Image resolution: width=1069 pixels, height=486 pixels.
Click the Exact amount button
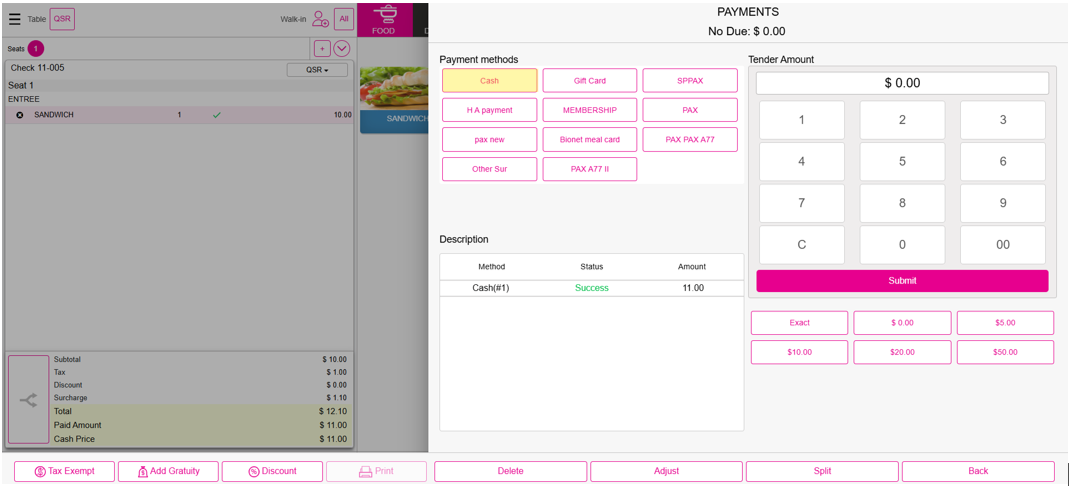799,323
